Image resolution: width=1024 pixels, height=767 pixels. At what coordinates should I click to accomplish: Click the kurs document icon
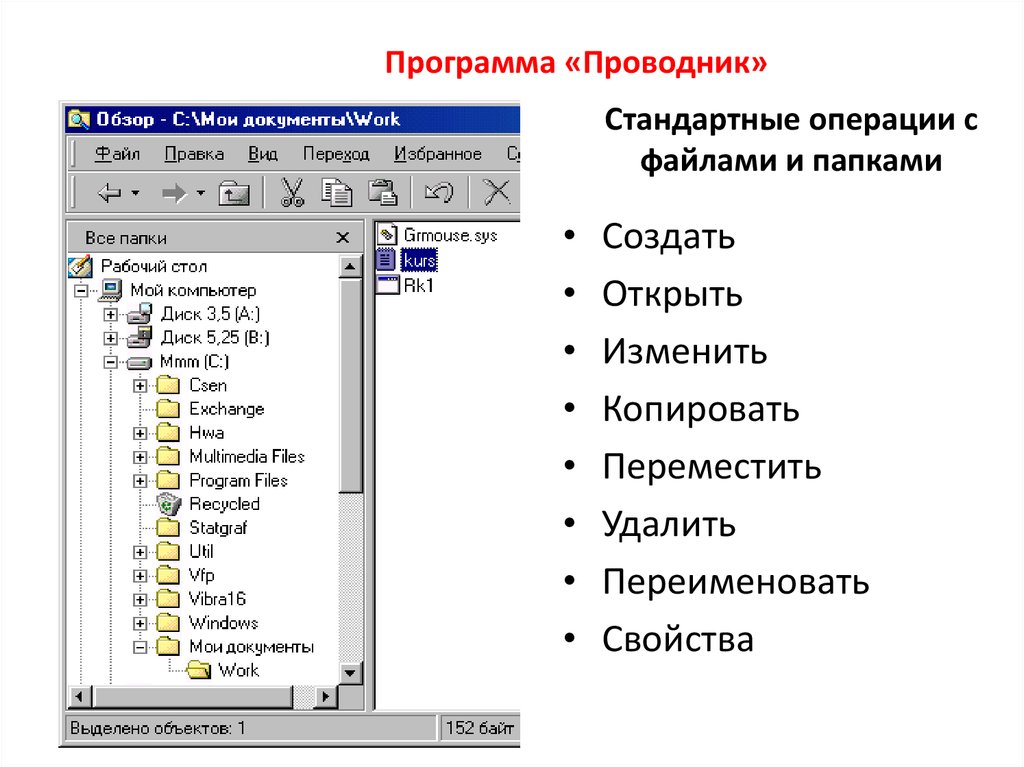pyautogui.click(x=387, y=260)
